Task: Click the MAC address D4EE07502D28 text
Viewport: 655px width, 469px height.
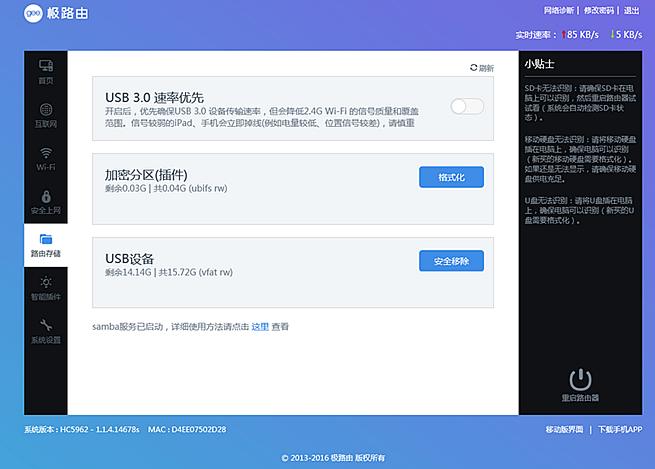Action: (187, 429)
